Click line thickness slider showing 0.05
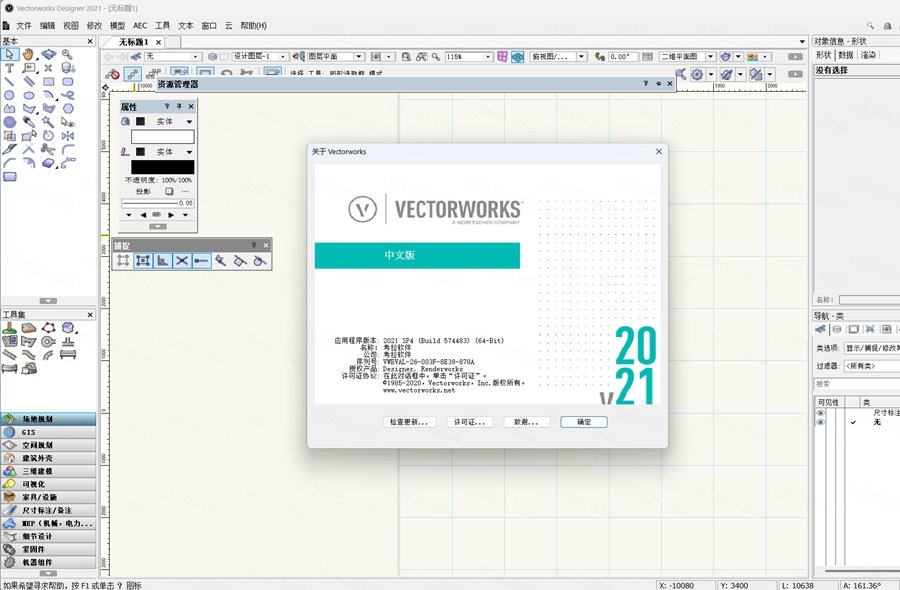The height and width of the screenshot is (590, 900). (158, 203)
